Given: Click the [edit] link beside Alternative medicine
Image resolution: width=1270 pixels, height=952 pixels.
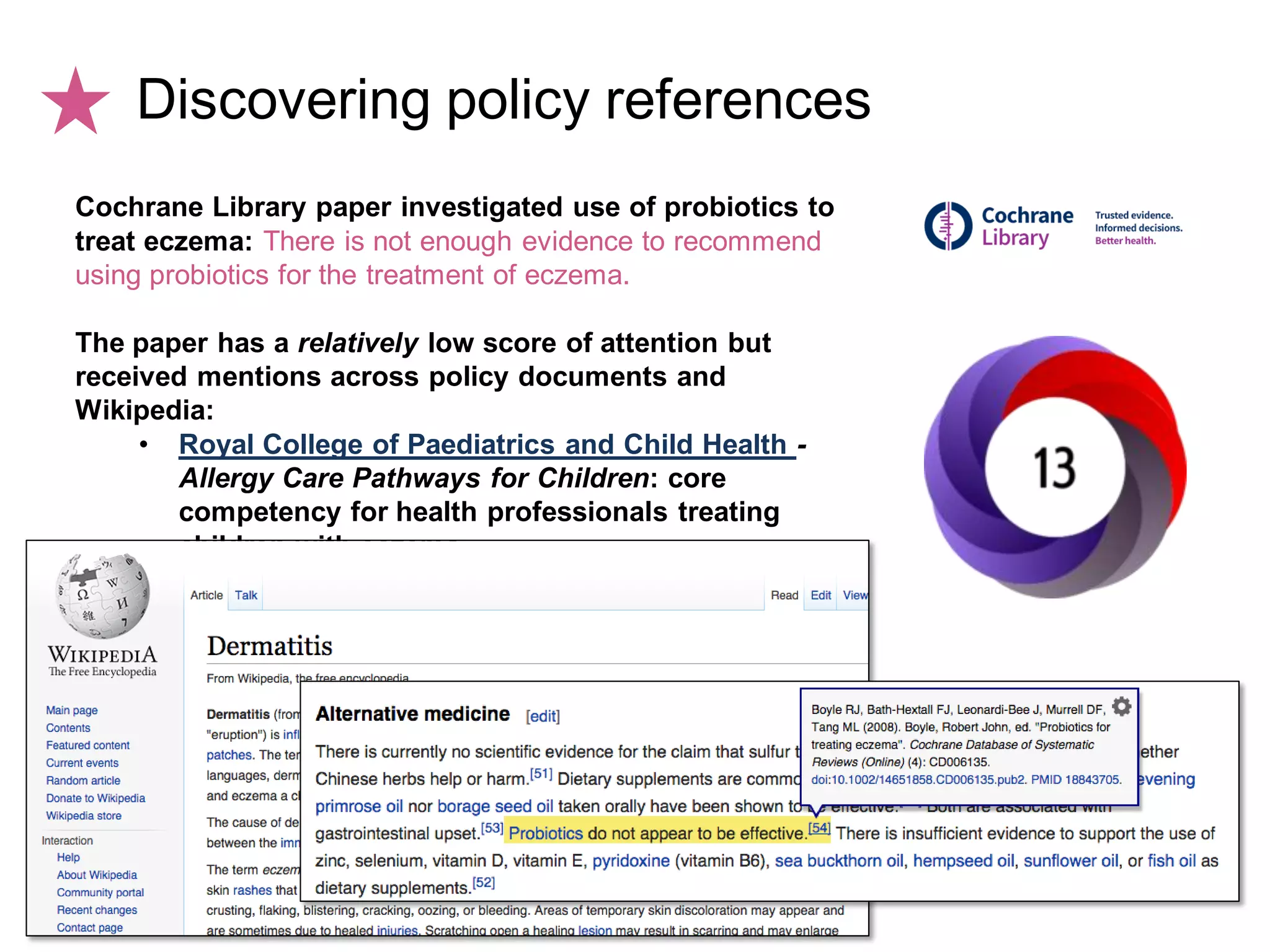Looking at the screenshot, I should pyautogui.click(x=543, y=716).
